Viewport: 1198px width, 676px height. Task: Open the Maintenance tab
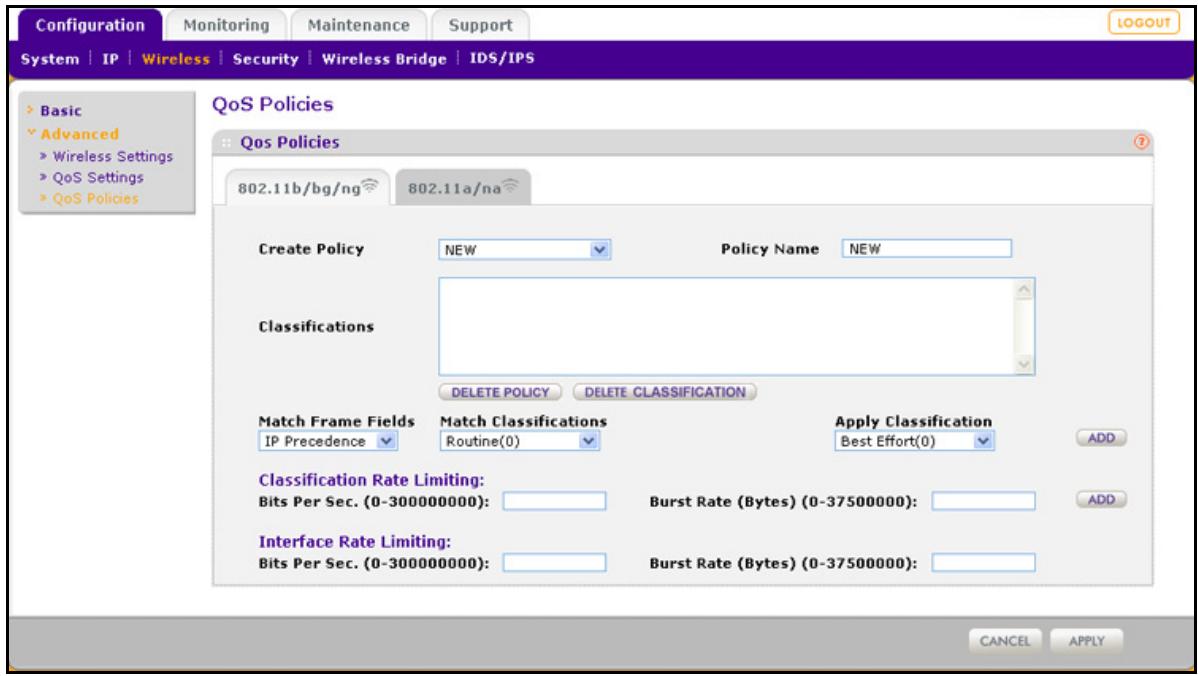(x=358, y=25)
